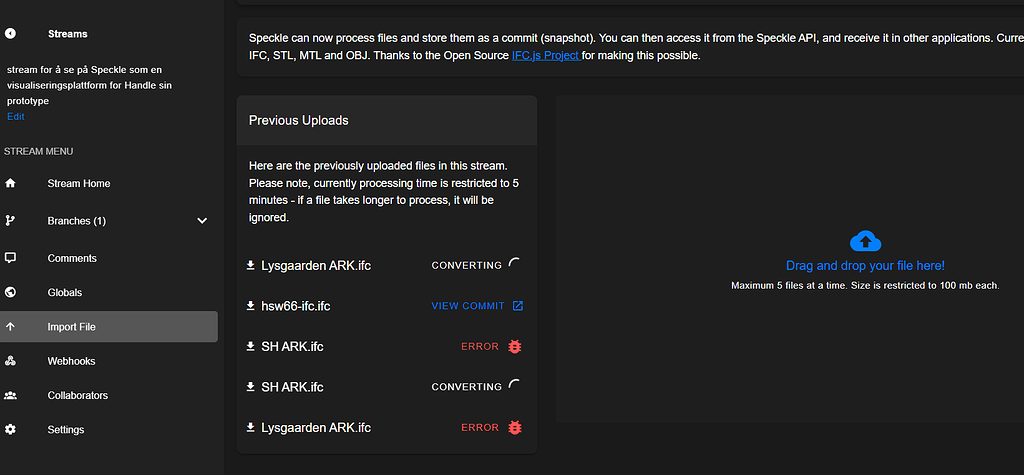Click the Comments speech bubble icon
Viewport: 1024px width, 475px height.
[x=10, y=258]
